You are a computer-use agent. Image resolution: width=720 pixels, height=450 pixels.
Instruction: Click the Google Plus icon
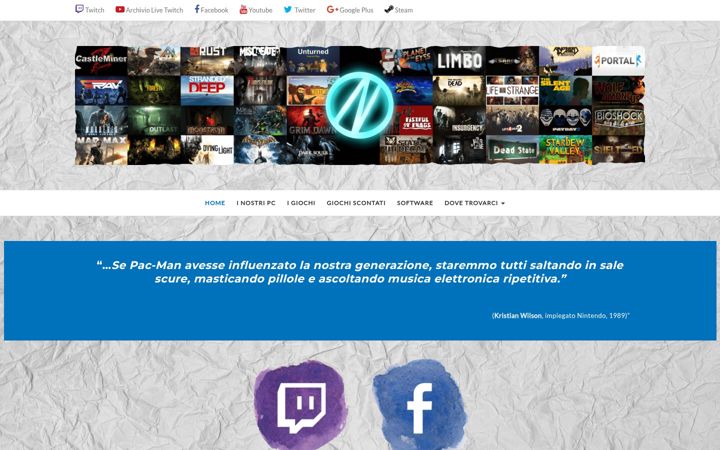332,9
